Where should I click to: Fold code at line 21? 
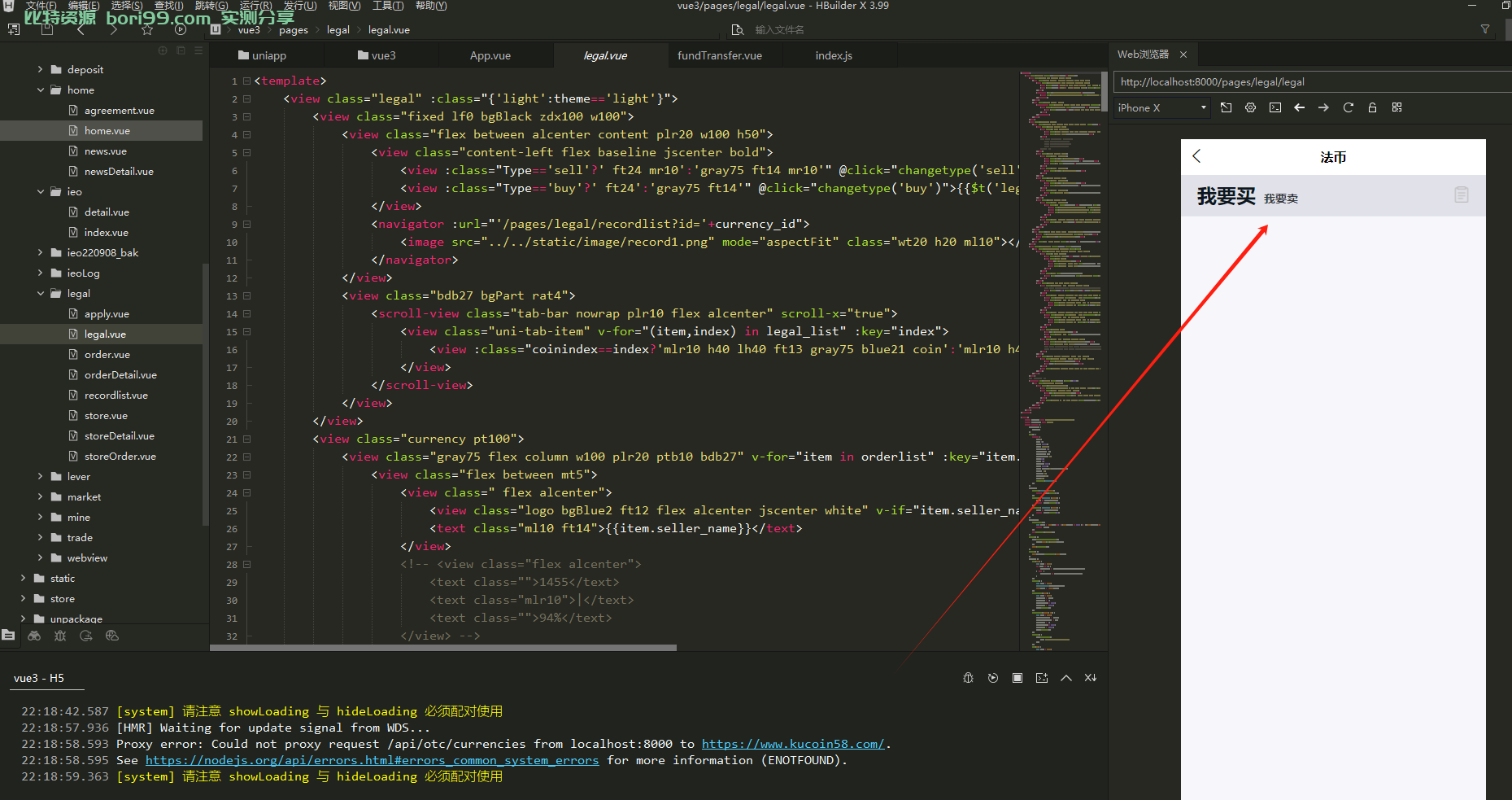coord(246,439)
